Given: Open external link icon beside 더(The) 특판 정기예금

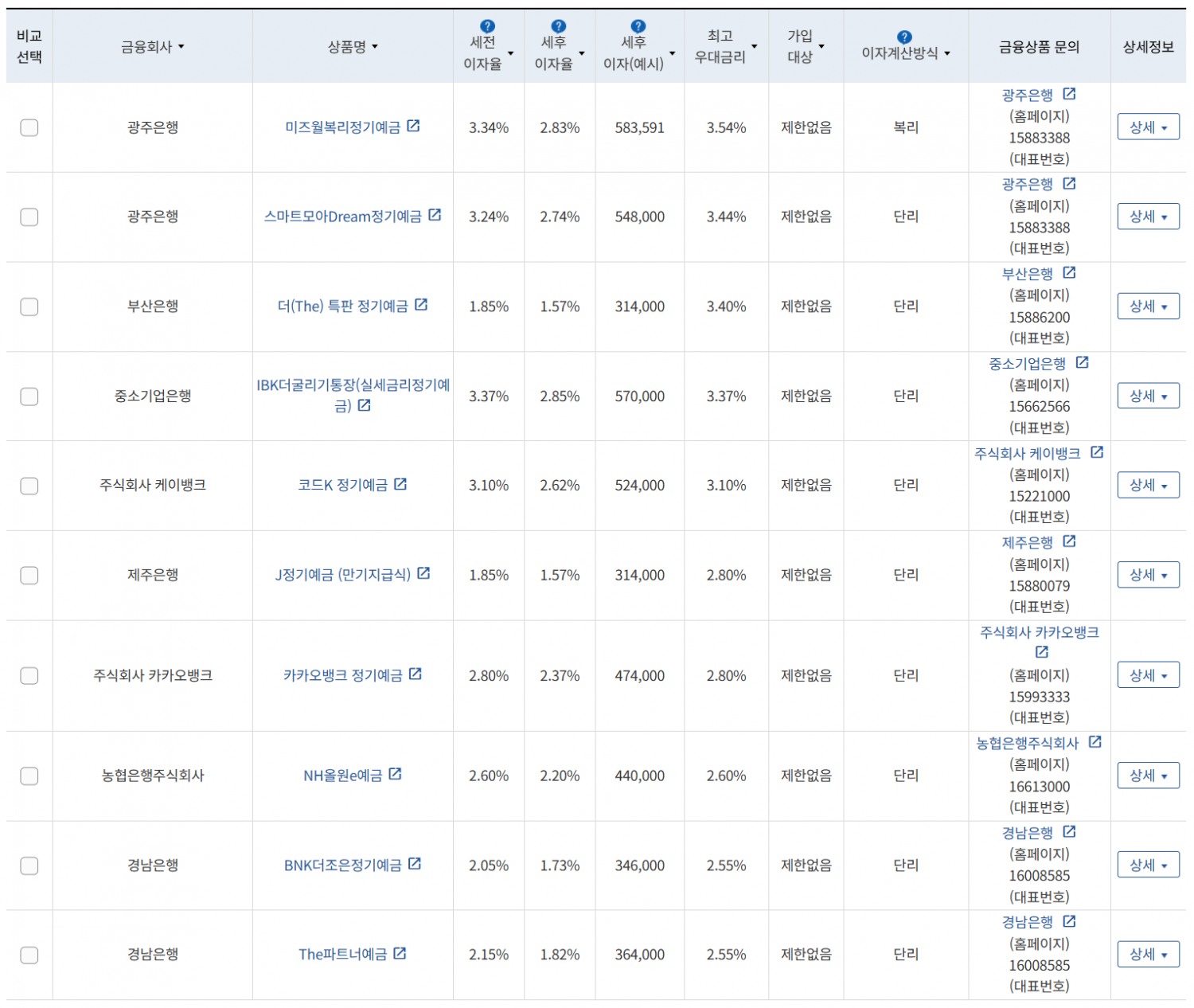Looking at the screenshot, I should point(421,305).
